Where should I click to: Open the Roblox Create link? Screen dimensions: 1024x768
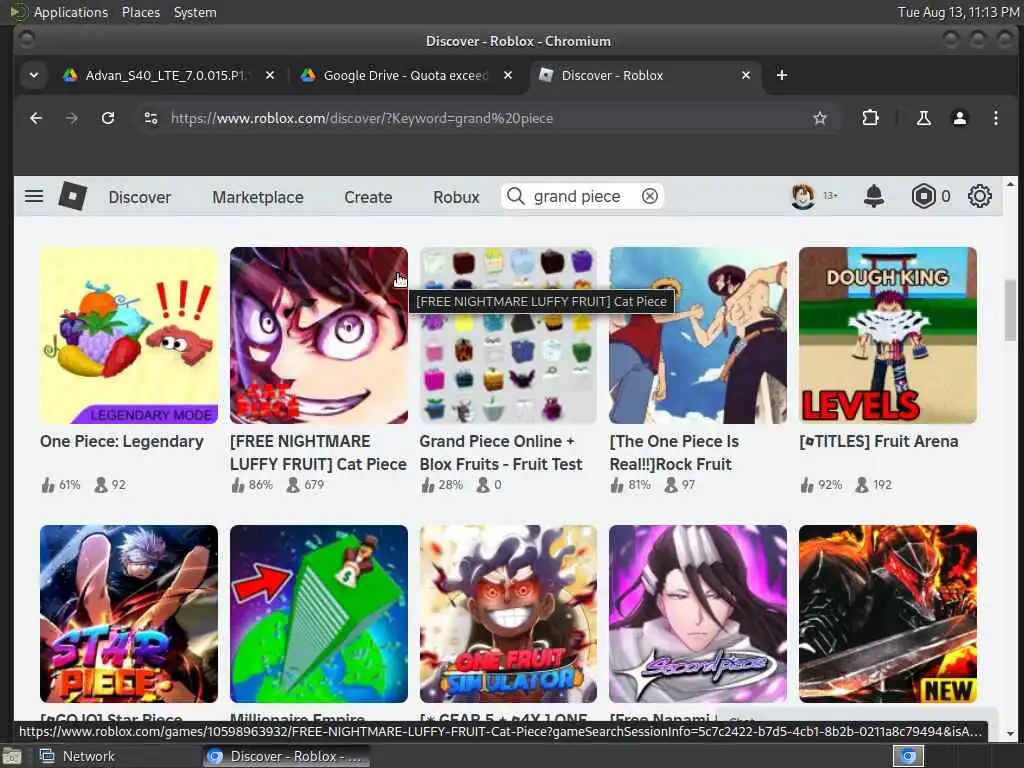pos(368,197)
